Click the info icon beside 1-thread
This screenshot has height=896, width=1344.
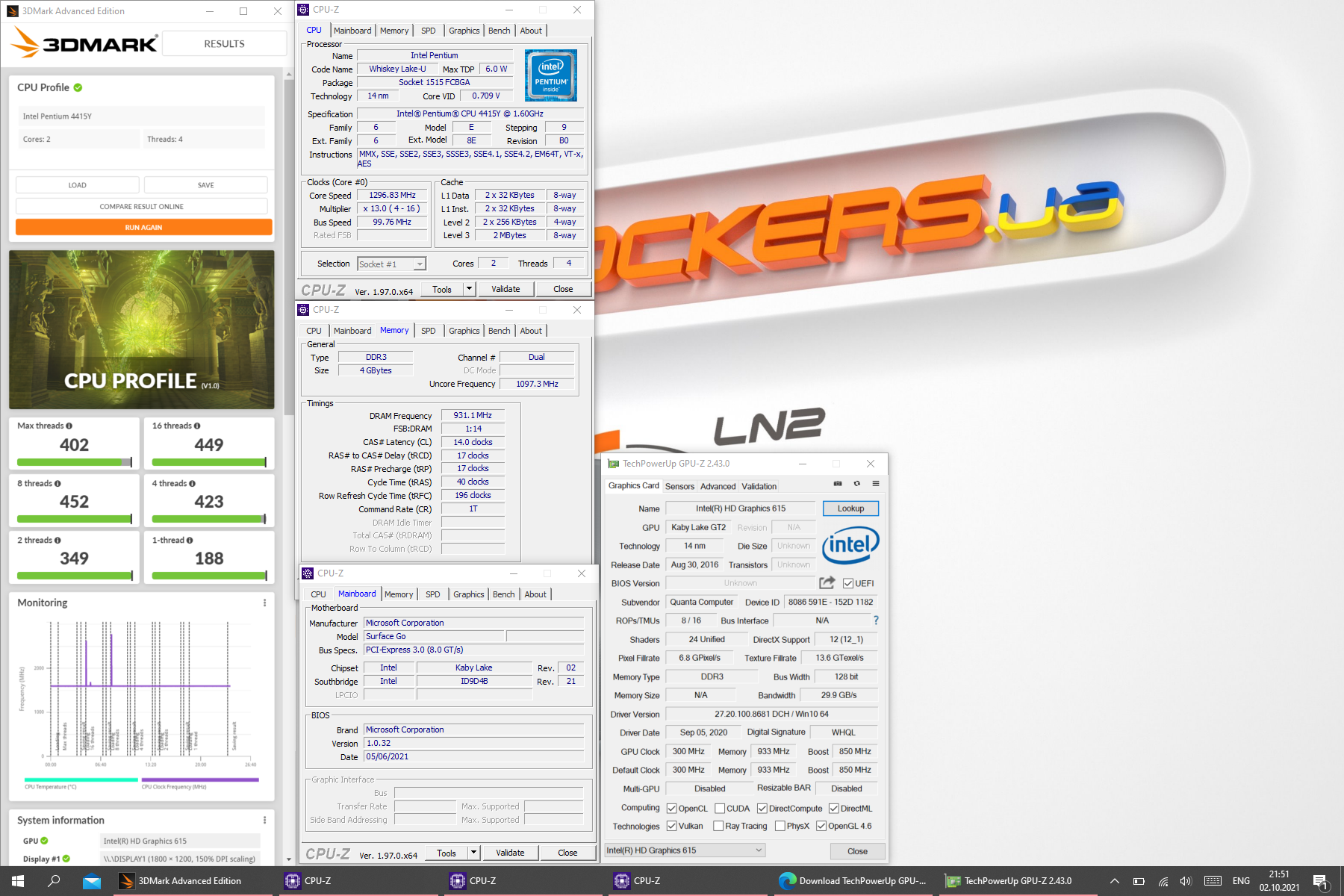(x=190, y=541)
